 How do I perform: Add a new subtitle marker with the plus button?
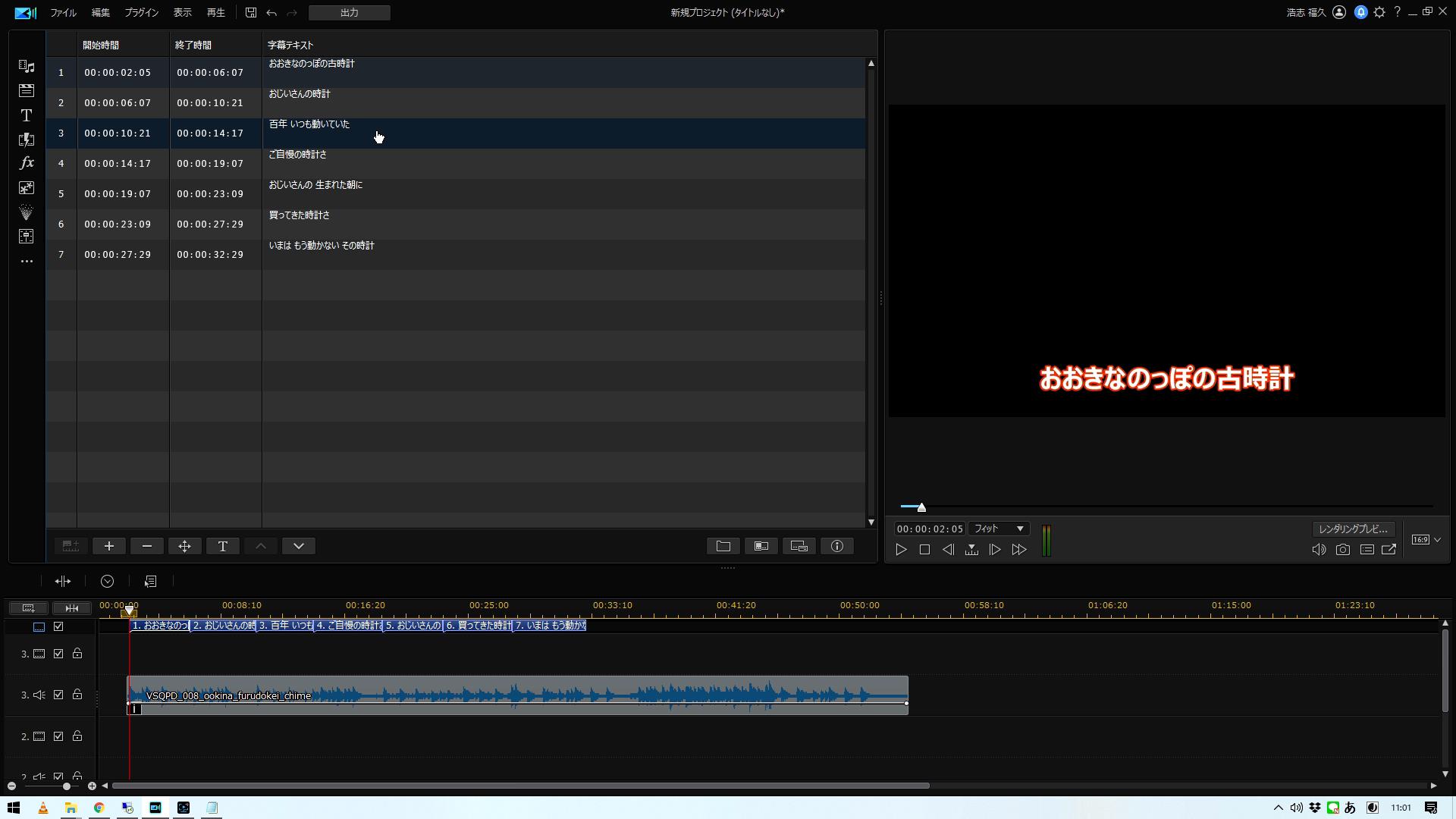coord(109,546)
